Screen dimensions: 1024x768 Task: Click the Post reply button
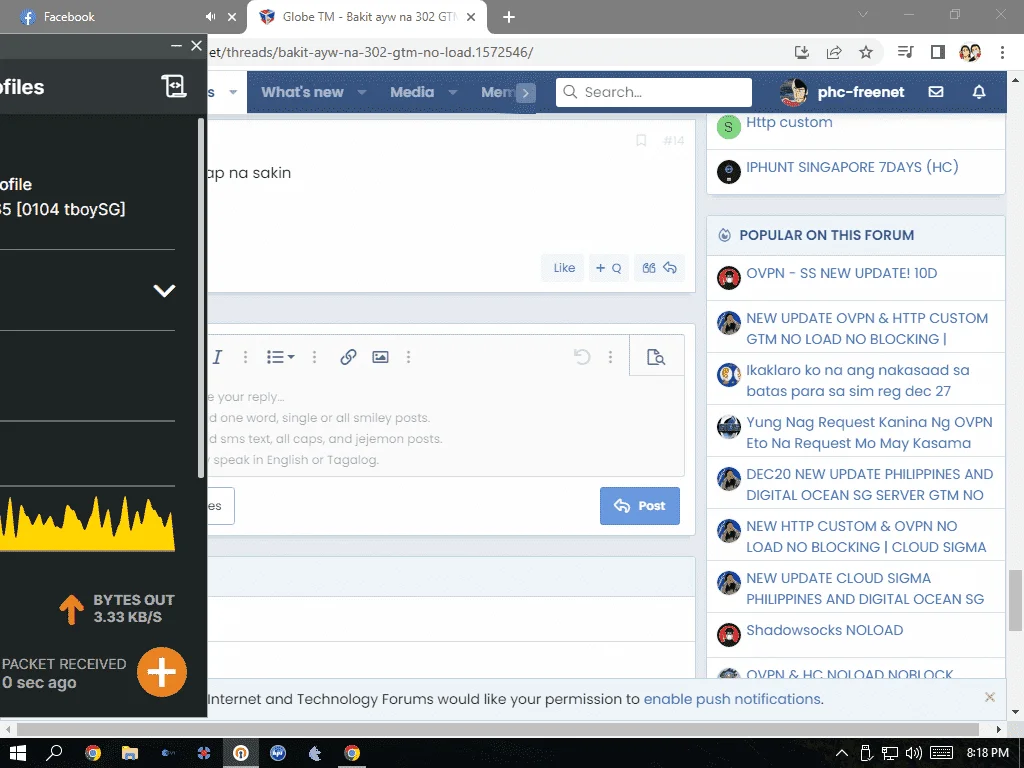coord(639,505)
